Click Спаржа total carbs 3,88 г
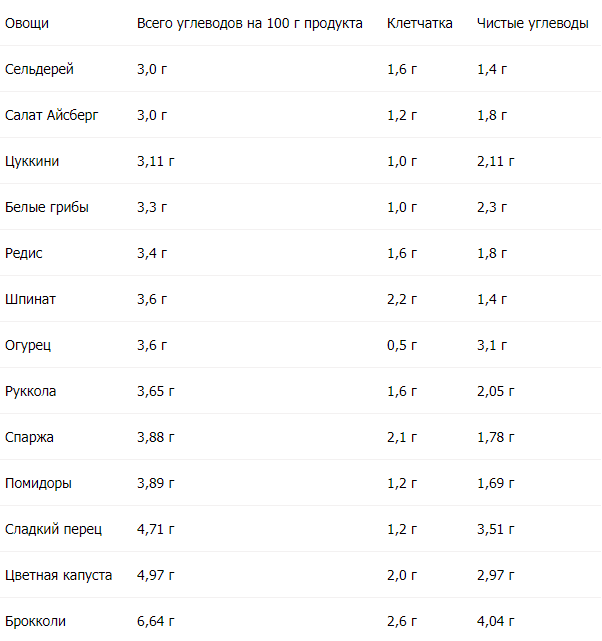The height and width of the screenshot is (641, 602). click(x=155, y=437)
